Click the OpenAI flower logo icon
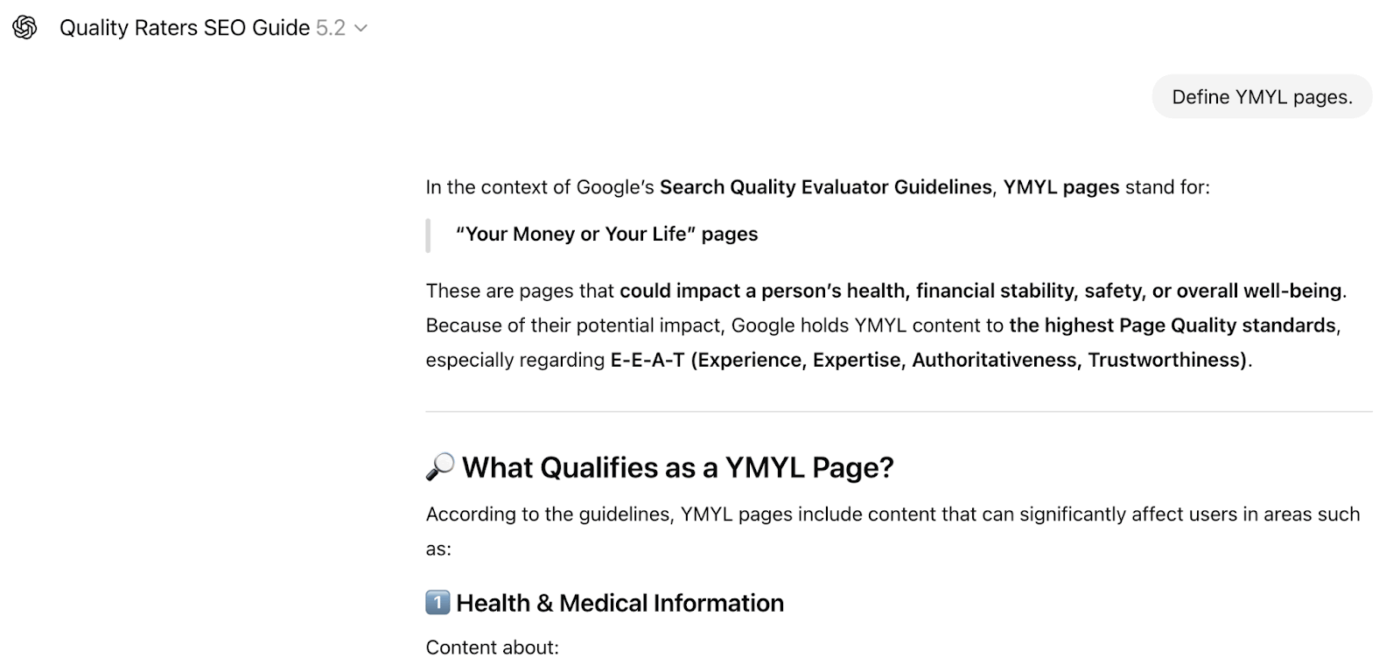 (25, 27)
